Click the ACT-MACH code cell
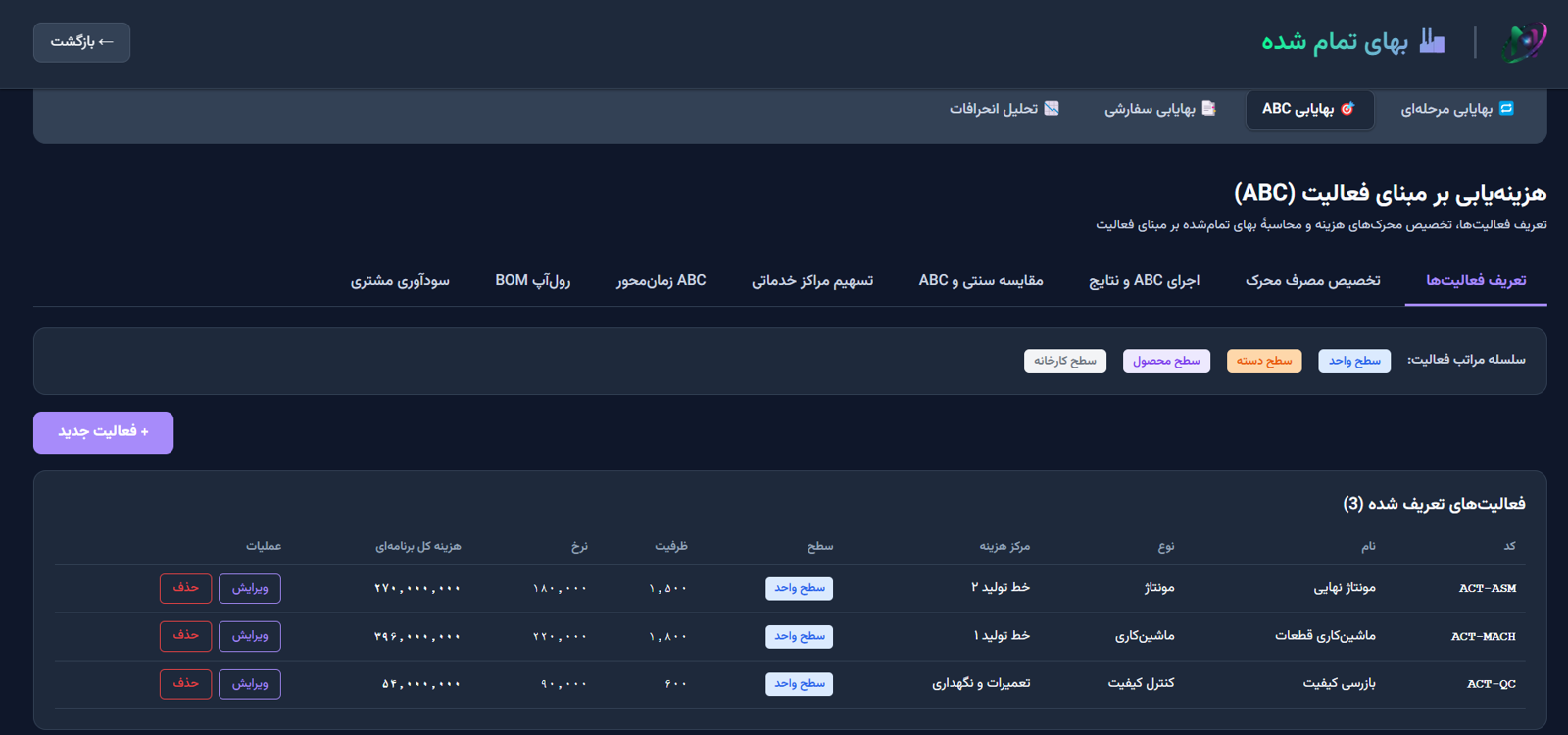The width and height of the screenshot is (1568, 735). click(x=1484, y=636)
